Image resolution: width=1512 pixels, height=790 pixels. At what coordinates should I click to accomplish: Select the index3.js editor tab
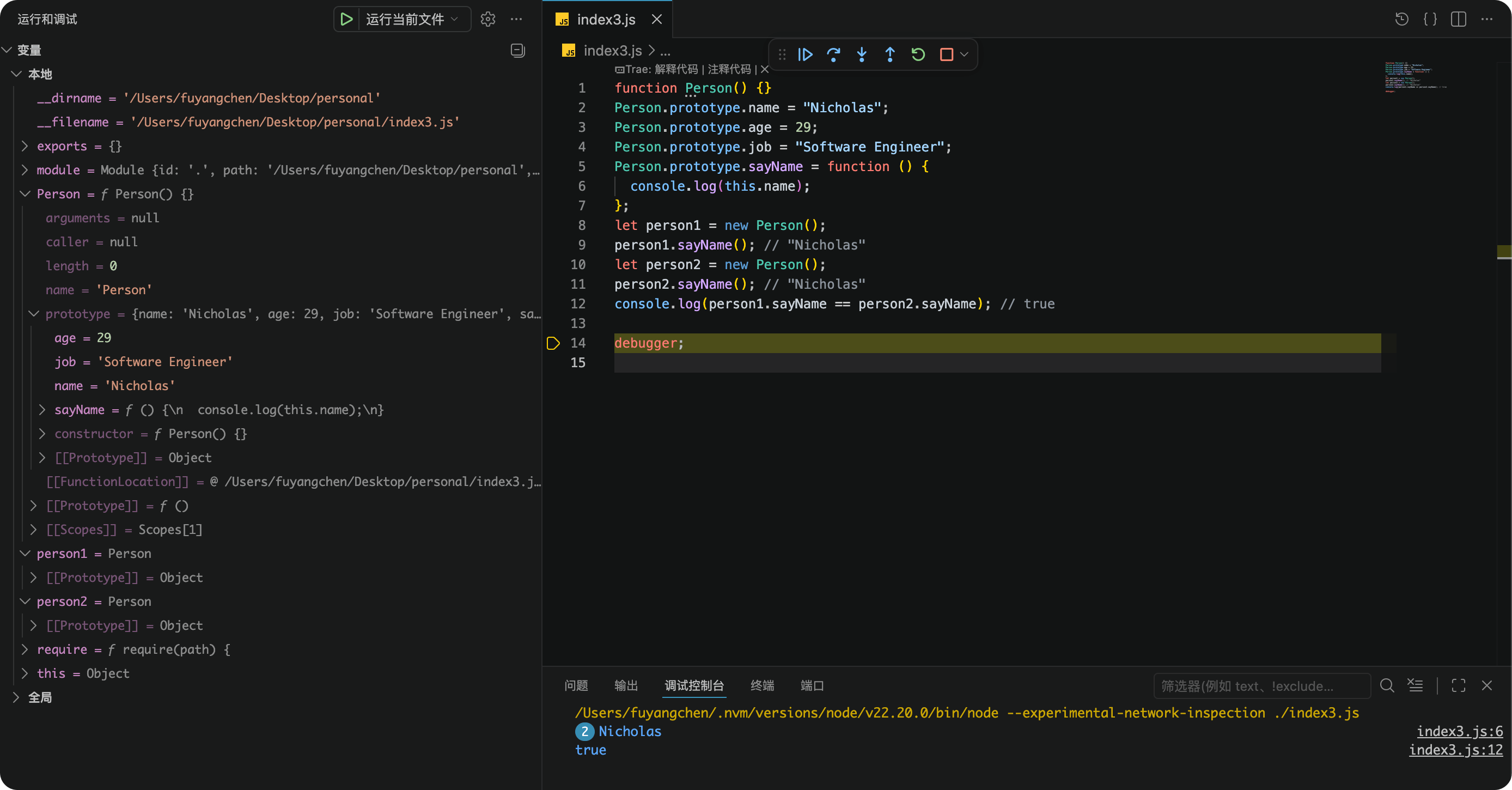point(606,20)
